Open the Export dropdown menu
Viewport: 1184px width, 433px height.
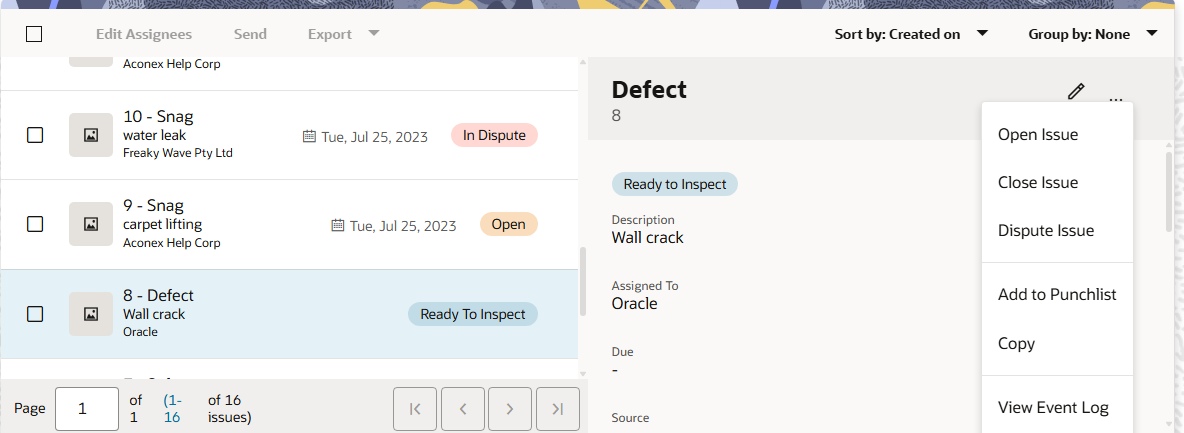pos(343,34)
